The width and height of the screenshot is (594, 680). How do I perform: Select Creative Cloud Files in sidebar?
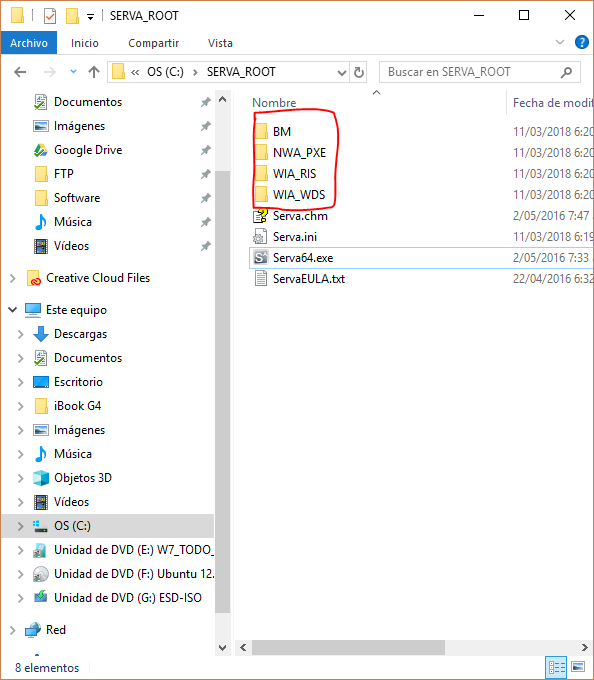pos(98,278)
